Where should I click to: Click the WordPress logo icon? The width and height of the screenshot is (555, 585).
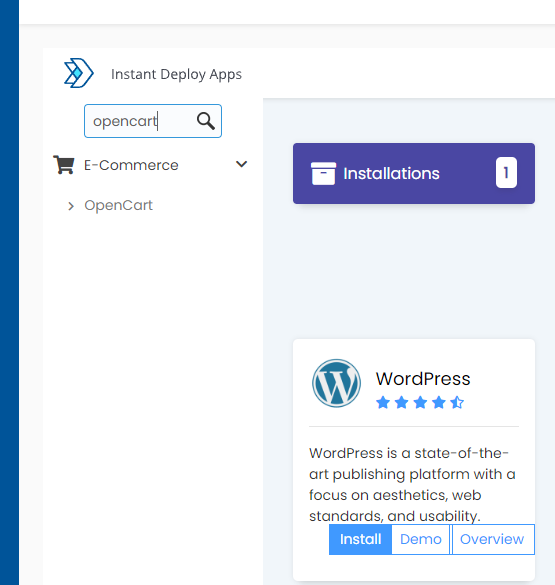click(336, 383)
